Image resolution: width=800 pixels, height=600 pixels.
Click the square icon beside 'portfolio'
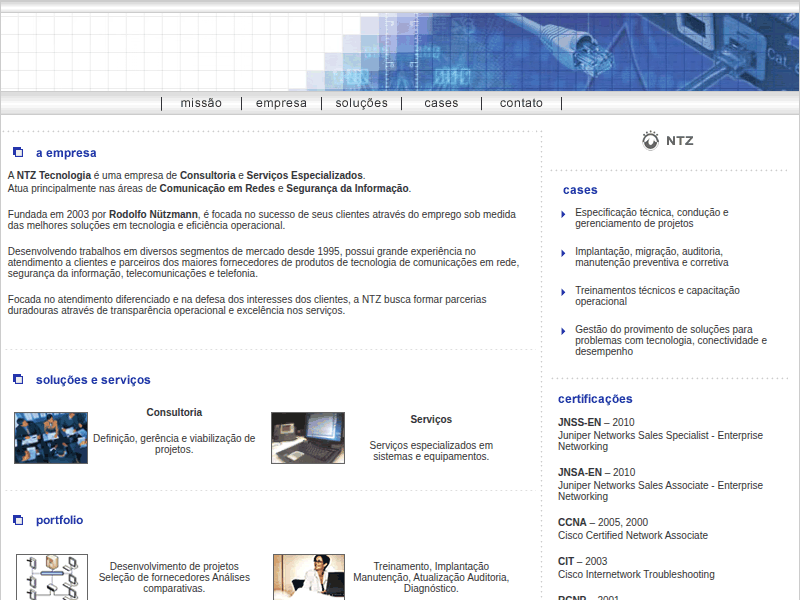(18, 520)
